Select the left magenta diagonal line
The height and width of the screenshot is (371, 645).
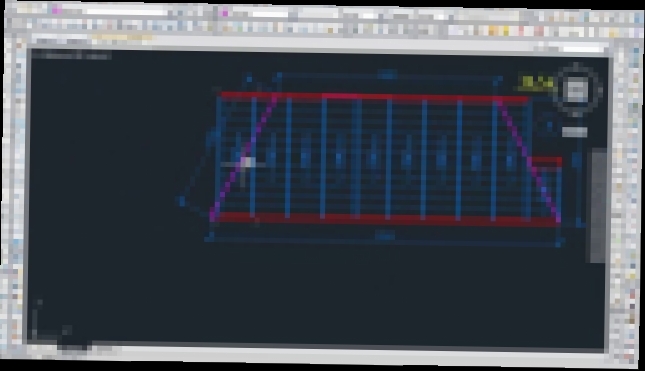click(243, 156)
